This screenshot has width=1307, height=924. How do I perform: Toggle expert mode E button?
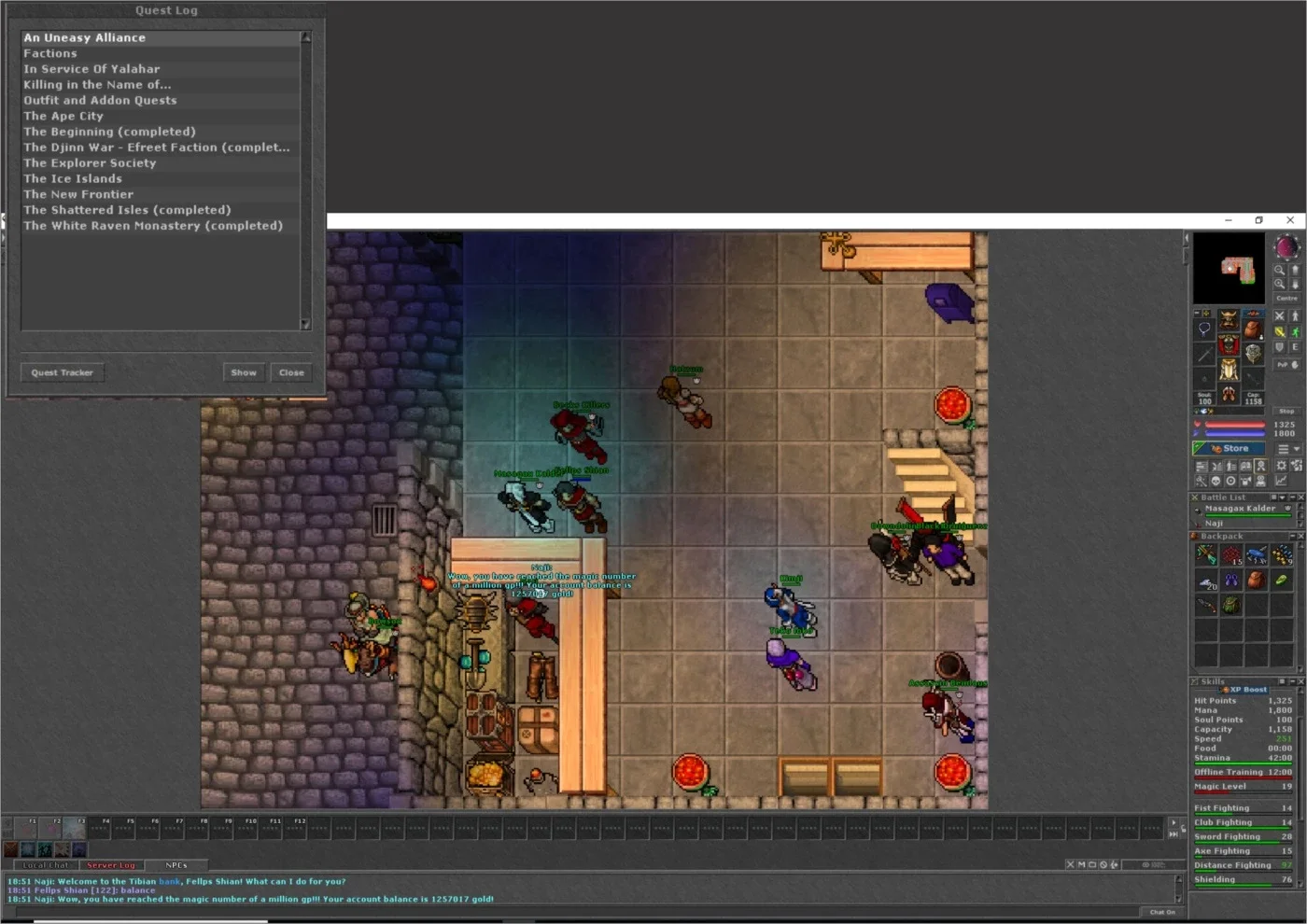click(x=1295, y=347)
